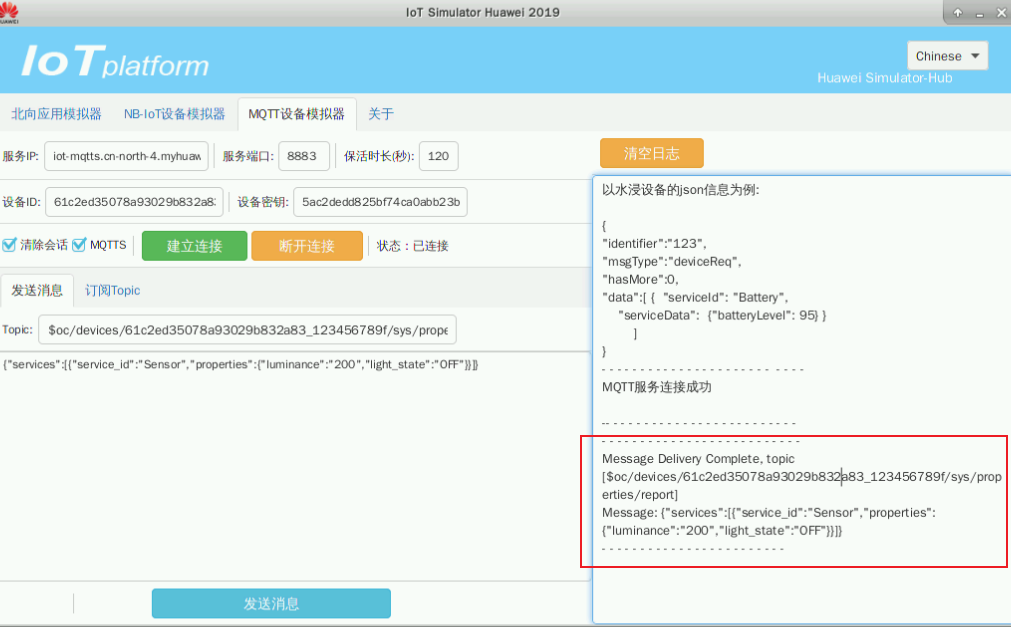Open the Chinese language dropdown
The image size is (1011, 627).
tap(947, 56)
